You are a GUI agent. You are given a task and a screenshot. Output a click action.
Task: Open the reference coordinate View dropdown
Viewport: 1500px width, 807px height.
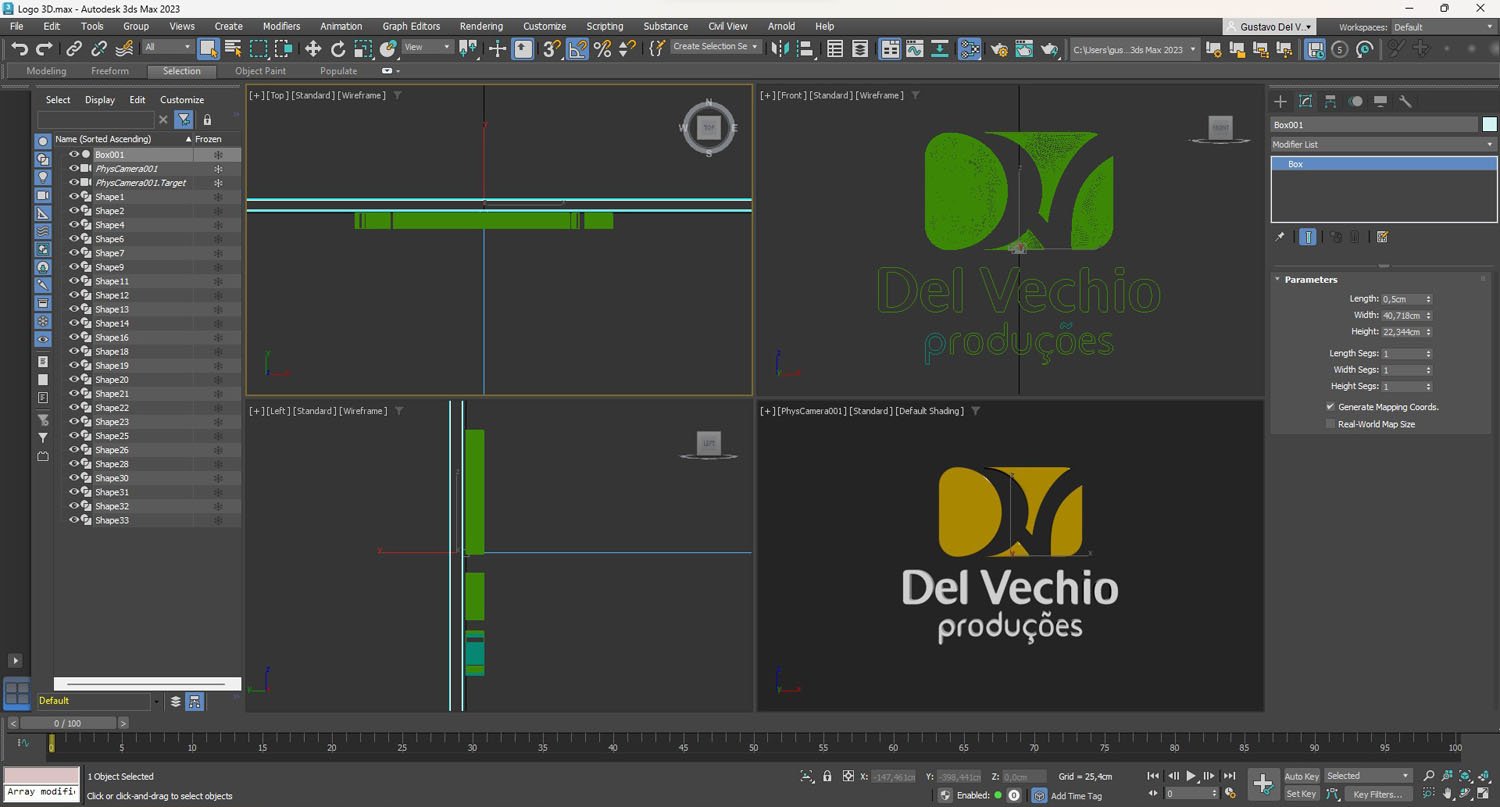426,47
